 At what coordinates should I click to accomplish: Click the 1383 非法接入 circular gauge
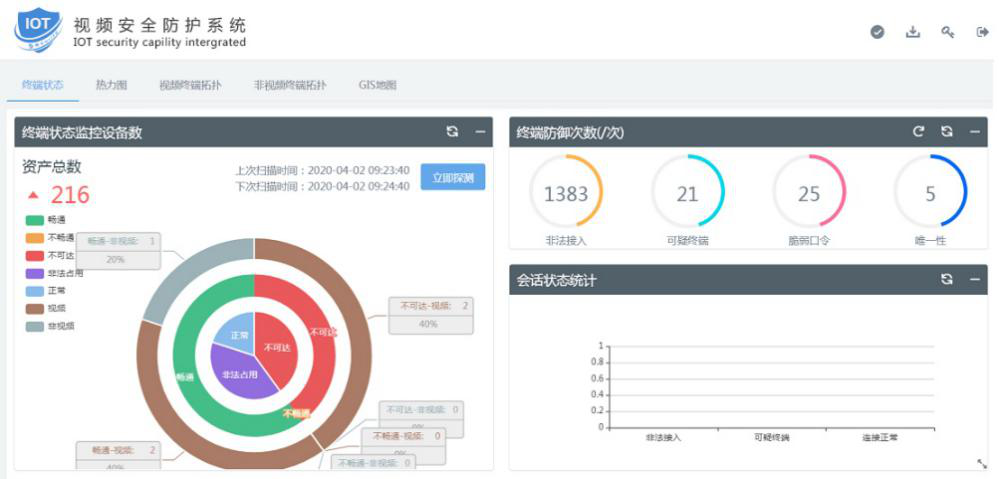click(566, 194)
